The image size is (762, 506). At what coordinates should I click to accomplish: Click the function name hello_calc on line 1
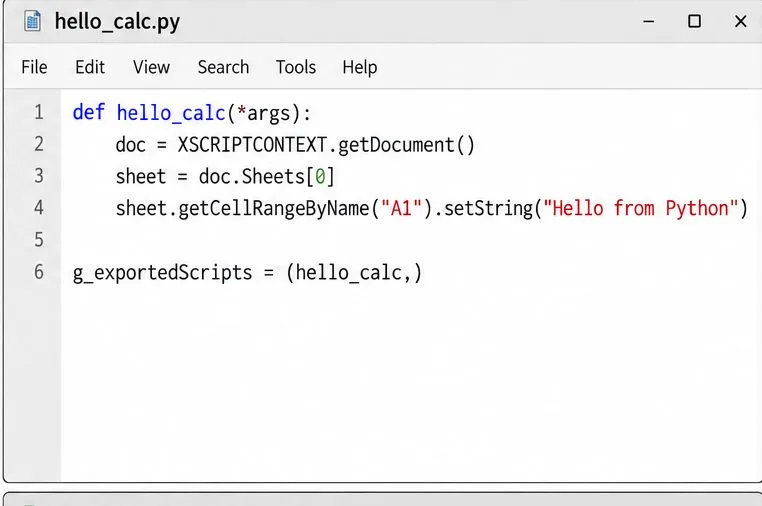171,113
